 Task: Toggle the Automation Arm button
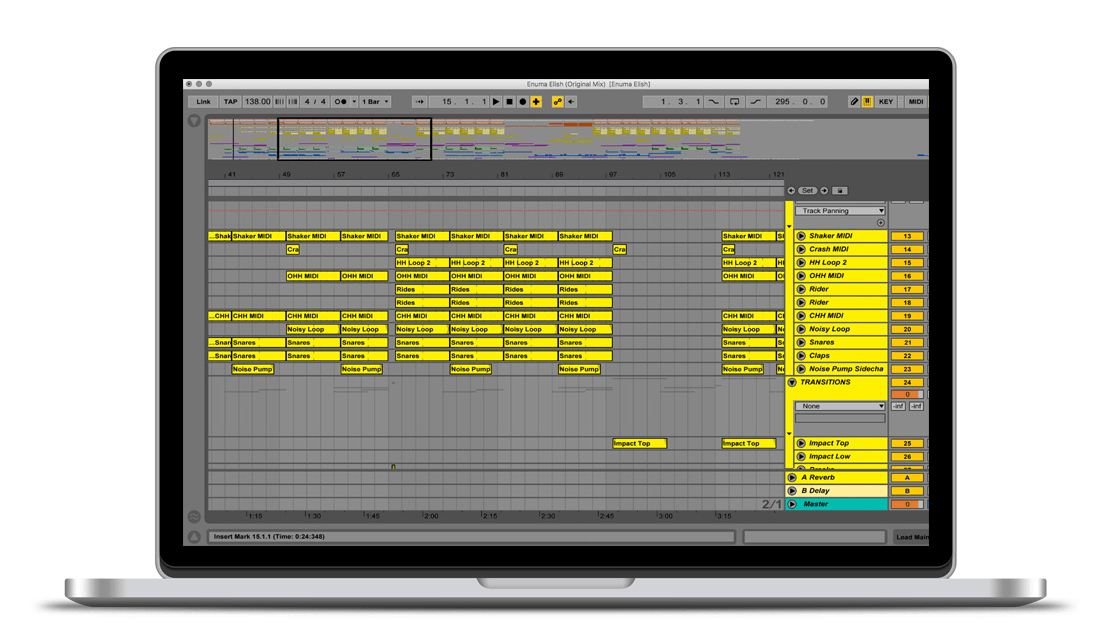pyautogui.click(x=558, y=102)
